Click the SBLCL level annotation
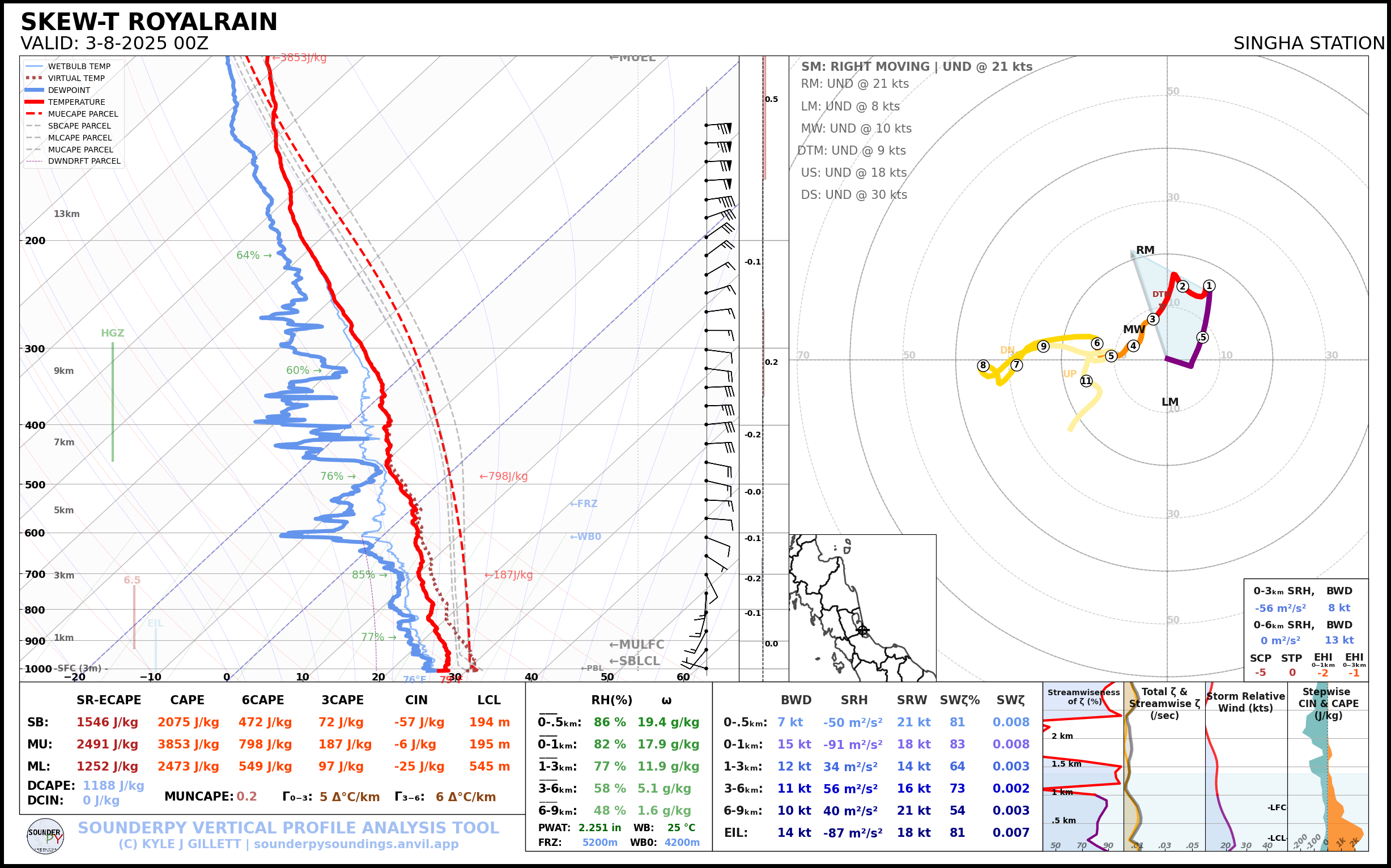The height and width of the screenshot is (868, 1391). [635, 661]
